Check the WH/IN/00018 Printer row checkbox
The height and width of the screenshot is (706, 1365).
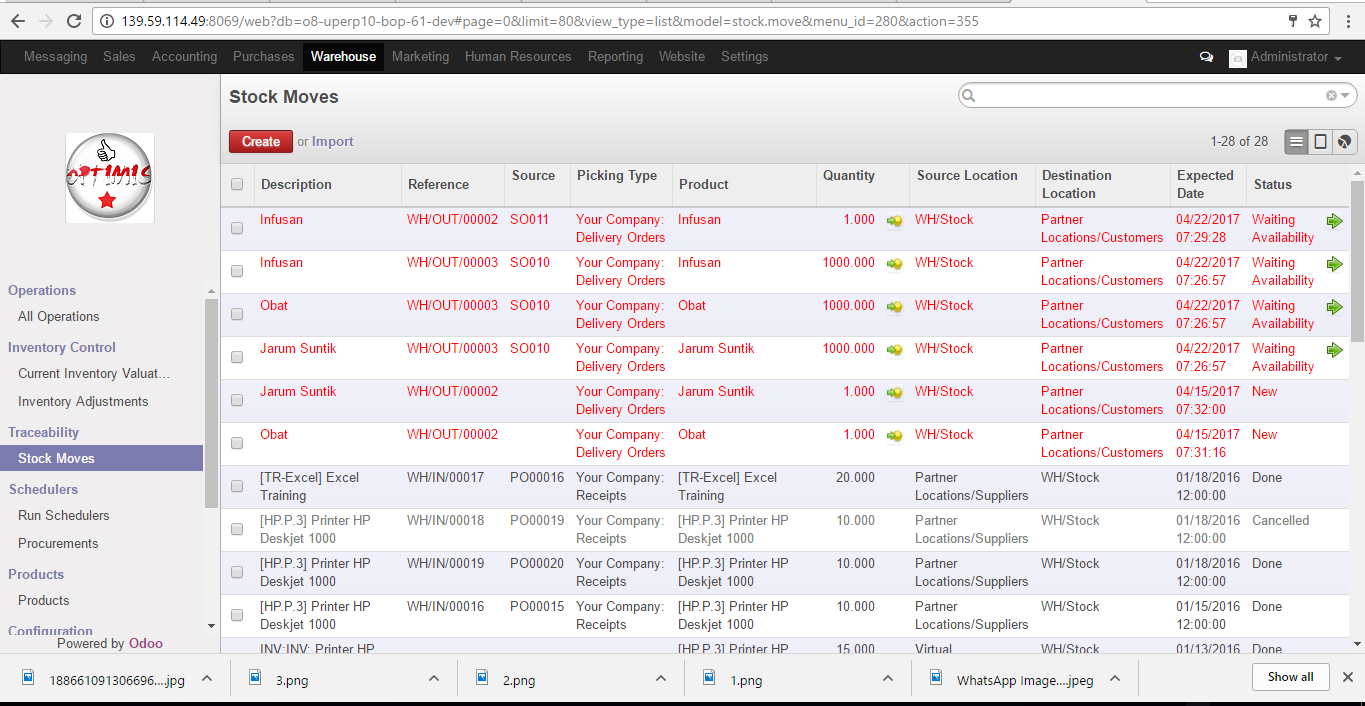237,529
